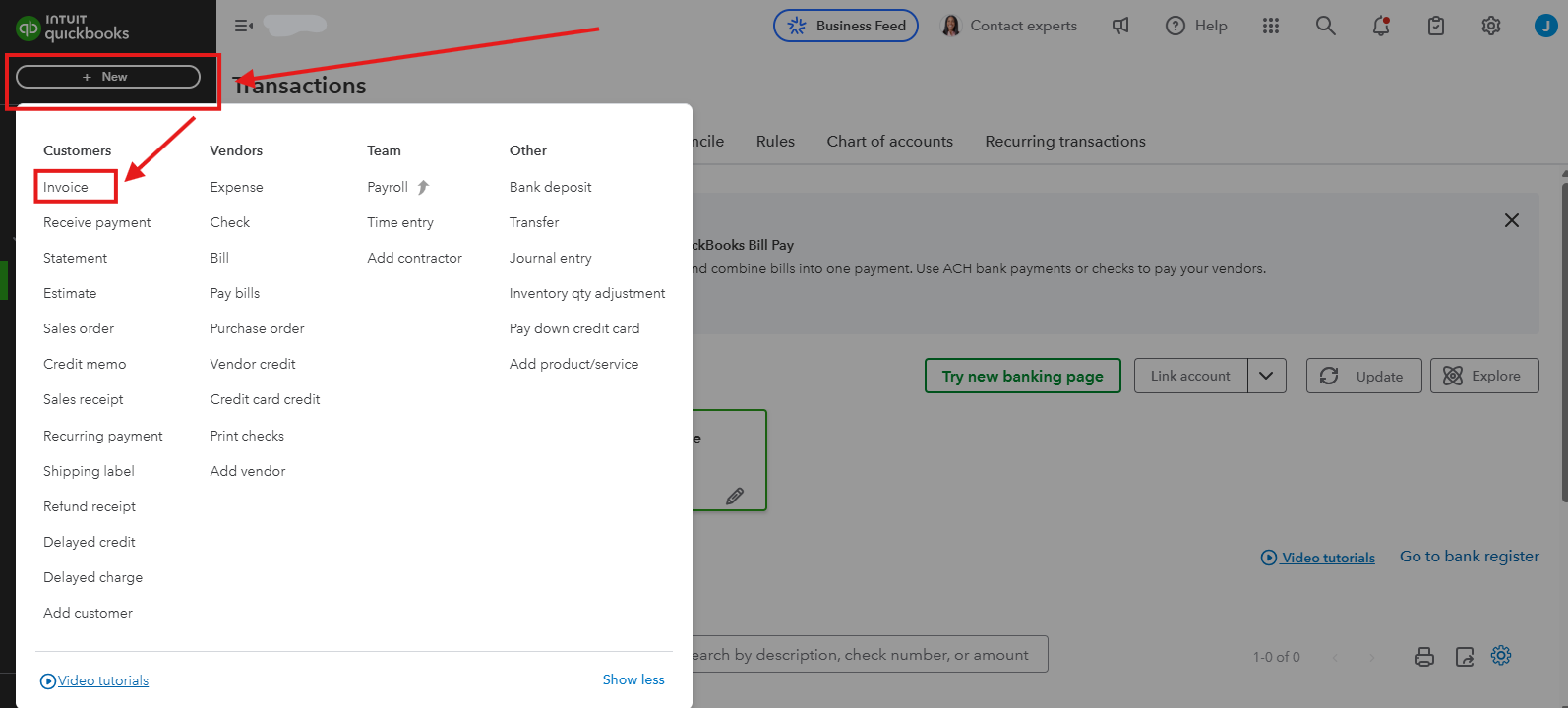
Task: Select Statement from Customers list
Action: click(x=76, y=258)
